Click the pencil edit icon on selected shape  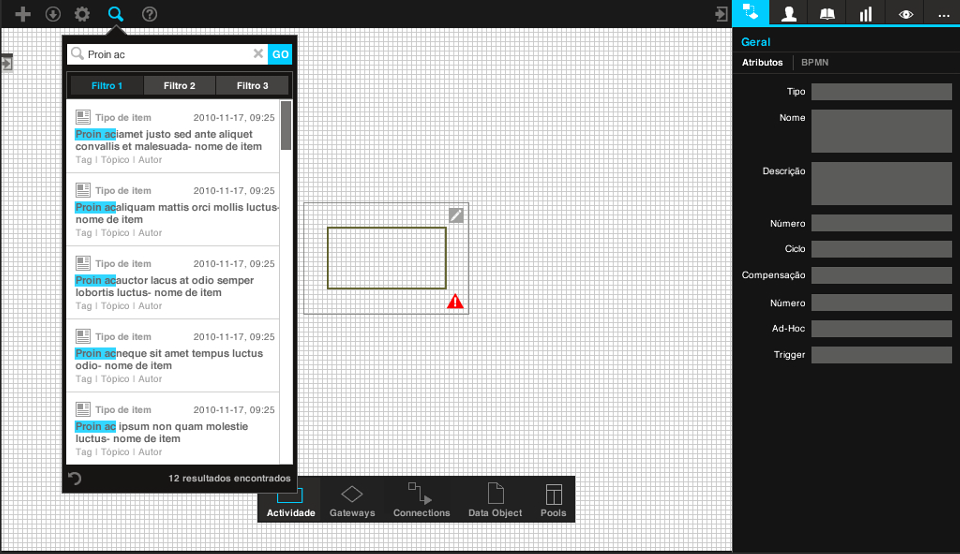click(456, 215)
